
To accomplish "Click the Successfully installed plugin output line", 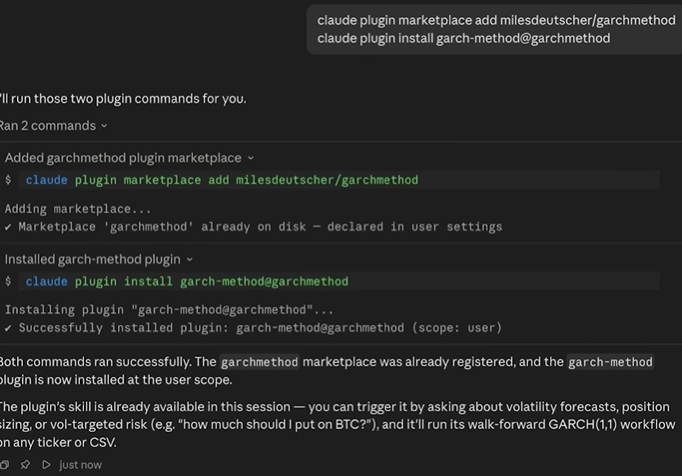I will pyautogui.click(x=253, y=328).
